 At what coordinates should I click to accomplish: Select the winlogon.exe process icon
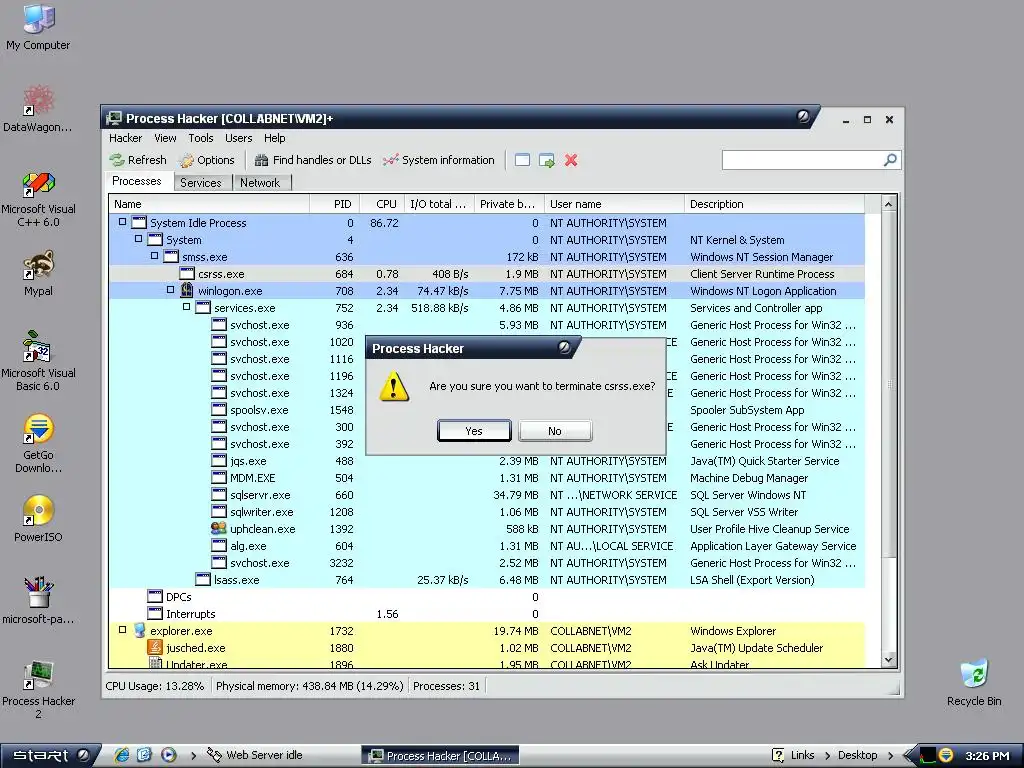pyautogui.click(x=187, y=290)
